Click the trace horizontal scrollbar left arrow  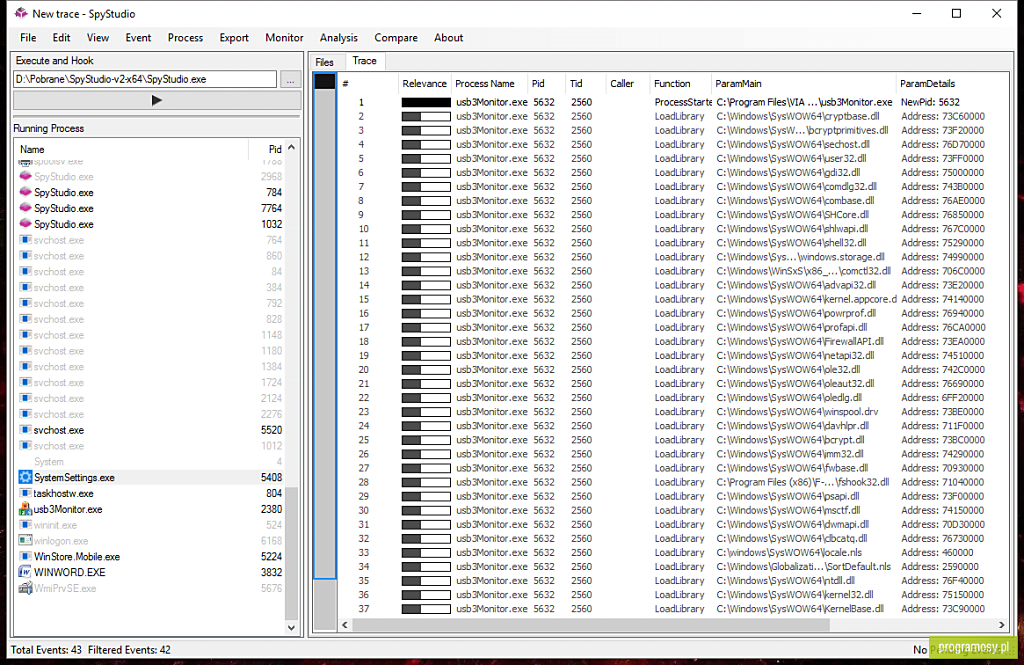pyautogui.click(x=345, y=625)
